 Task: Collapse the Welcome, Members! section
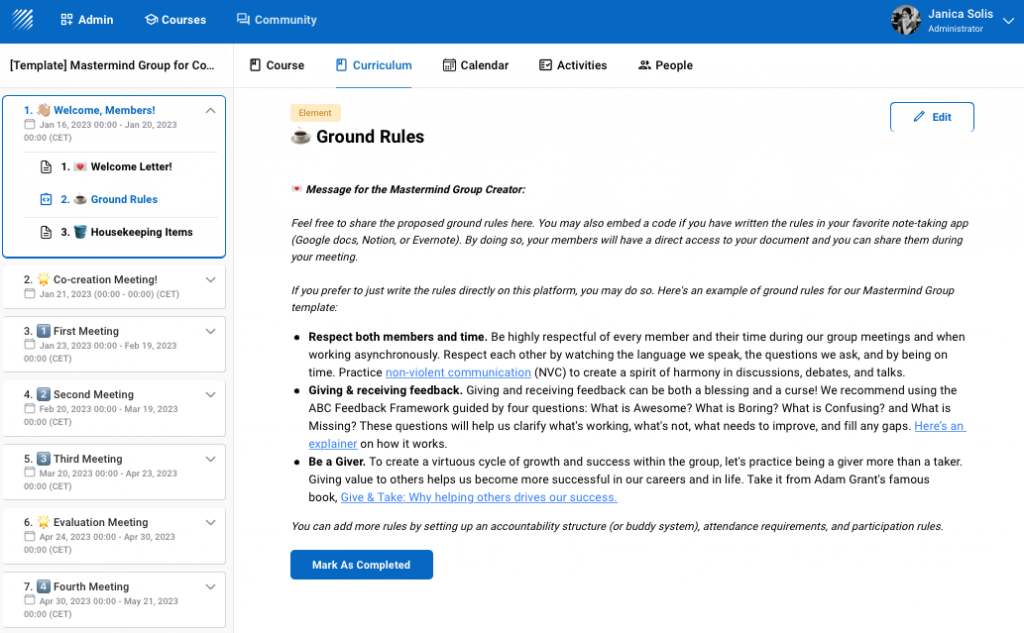[x=210, y=111]
